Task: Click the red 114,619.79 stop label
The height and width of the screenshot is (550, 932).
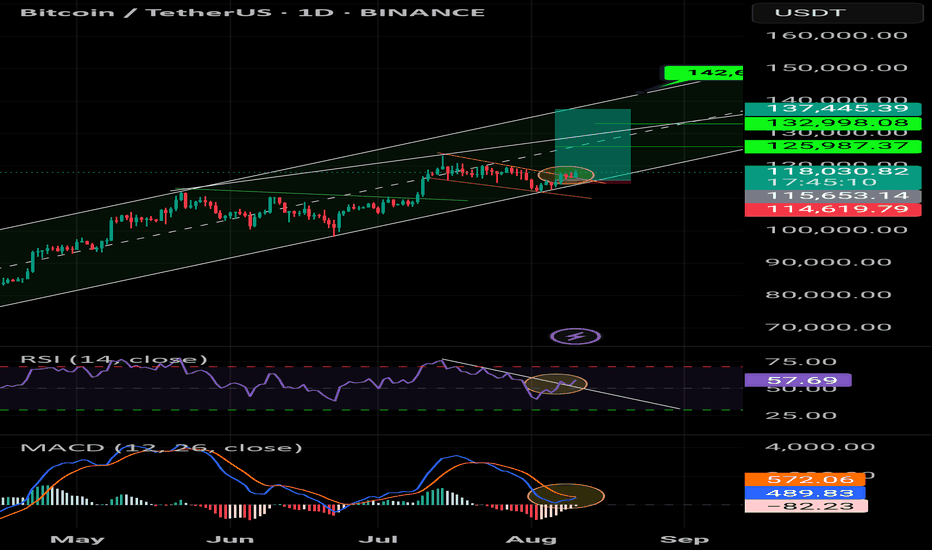Action: pos(833,209)
